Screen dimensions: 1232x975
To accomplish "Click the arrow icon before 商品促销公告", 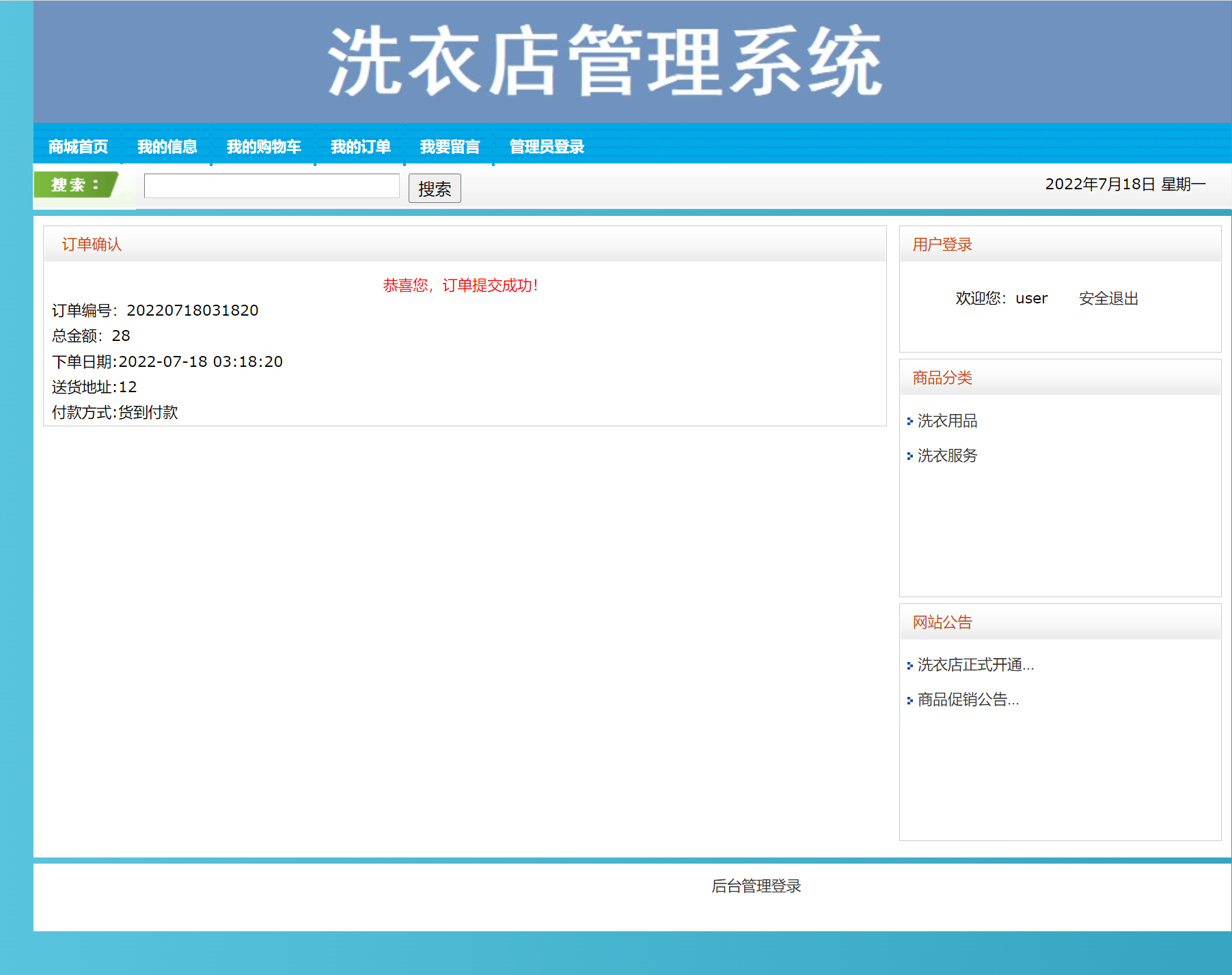I will pos(910,700).
